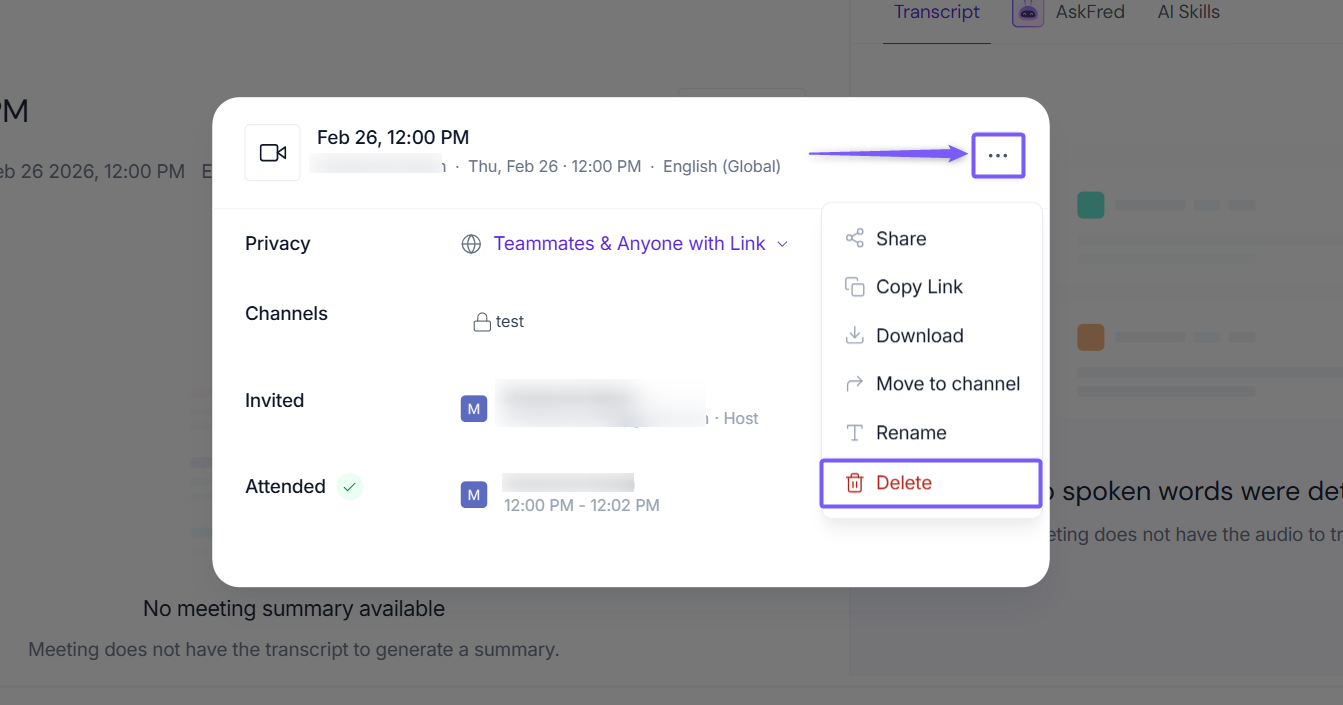Click the Invited row label
Viewport: 1343px width, 705px height.
coord(274,400)
